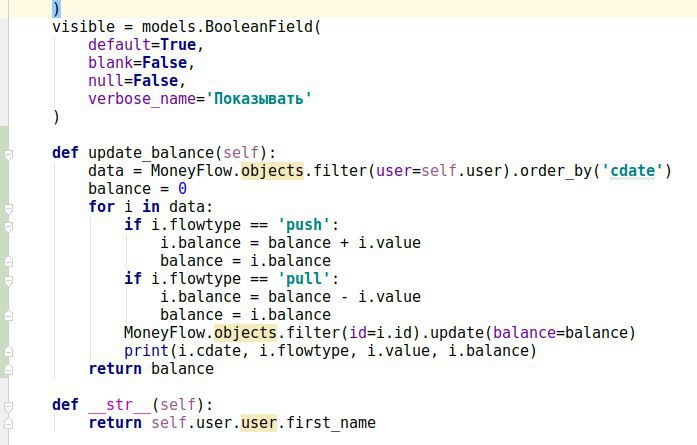Click the 0 in 'balance = 0'
The image size is (697, 445).
coord(182,188)
